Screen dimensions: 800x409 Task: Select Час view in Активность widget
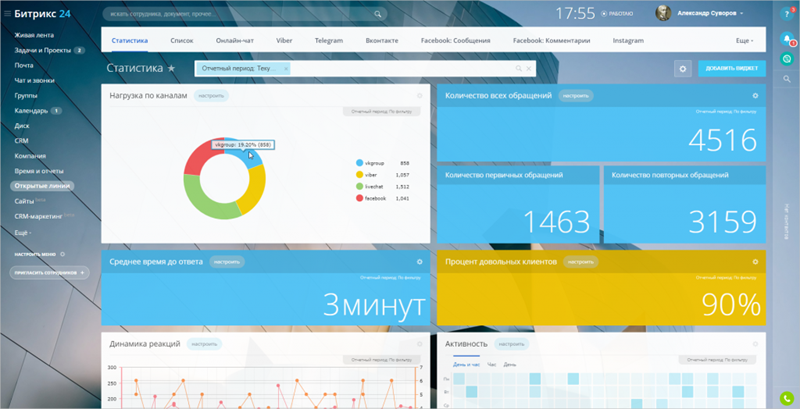point(492,365)
